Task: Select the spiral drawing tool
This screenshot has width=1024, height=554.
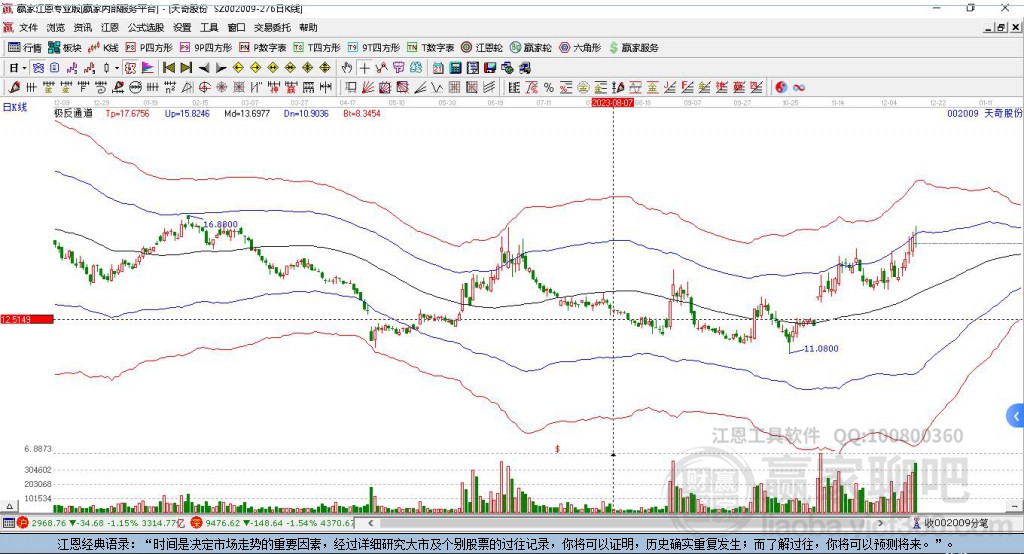Action: [x=100, y=87]
